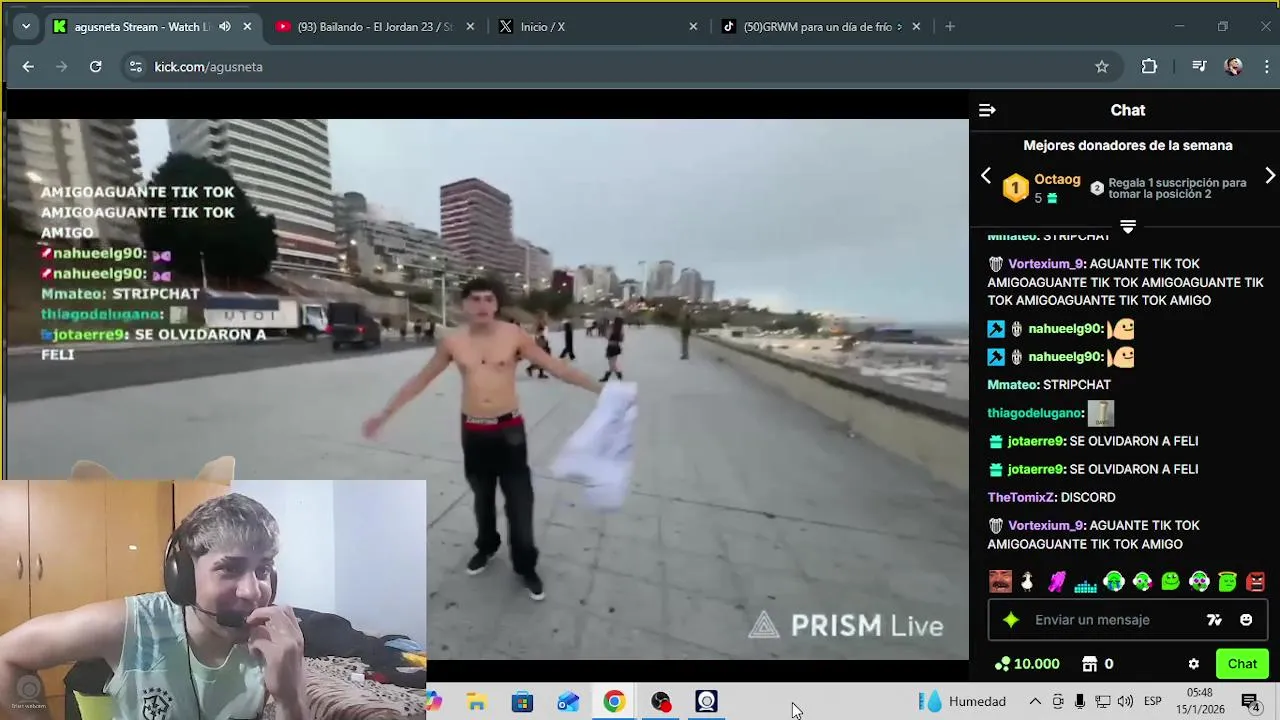Open thiagodelugano username in chat
Screen dimensions: 1280x720
pyautogui.click(x=1035, y=413)
